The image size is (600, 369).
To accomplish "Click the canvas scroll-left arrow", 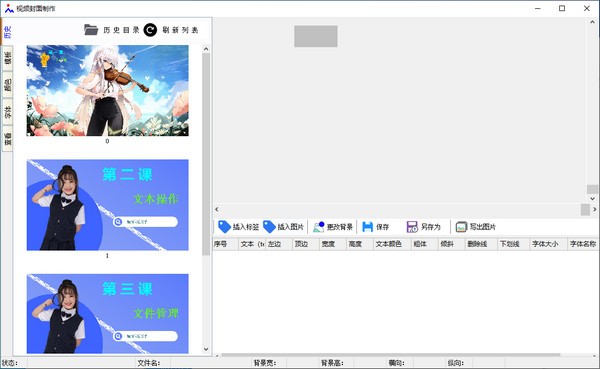I will (217, 209).
